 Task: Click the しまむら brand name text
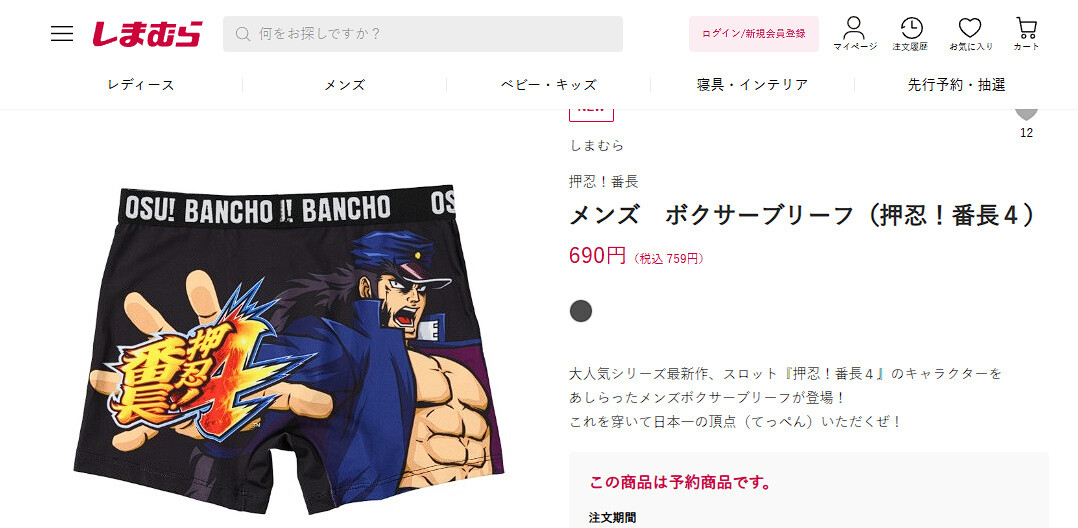(x=597, y=145)
